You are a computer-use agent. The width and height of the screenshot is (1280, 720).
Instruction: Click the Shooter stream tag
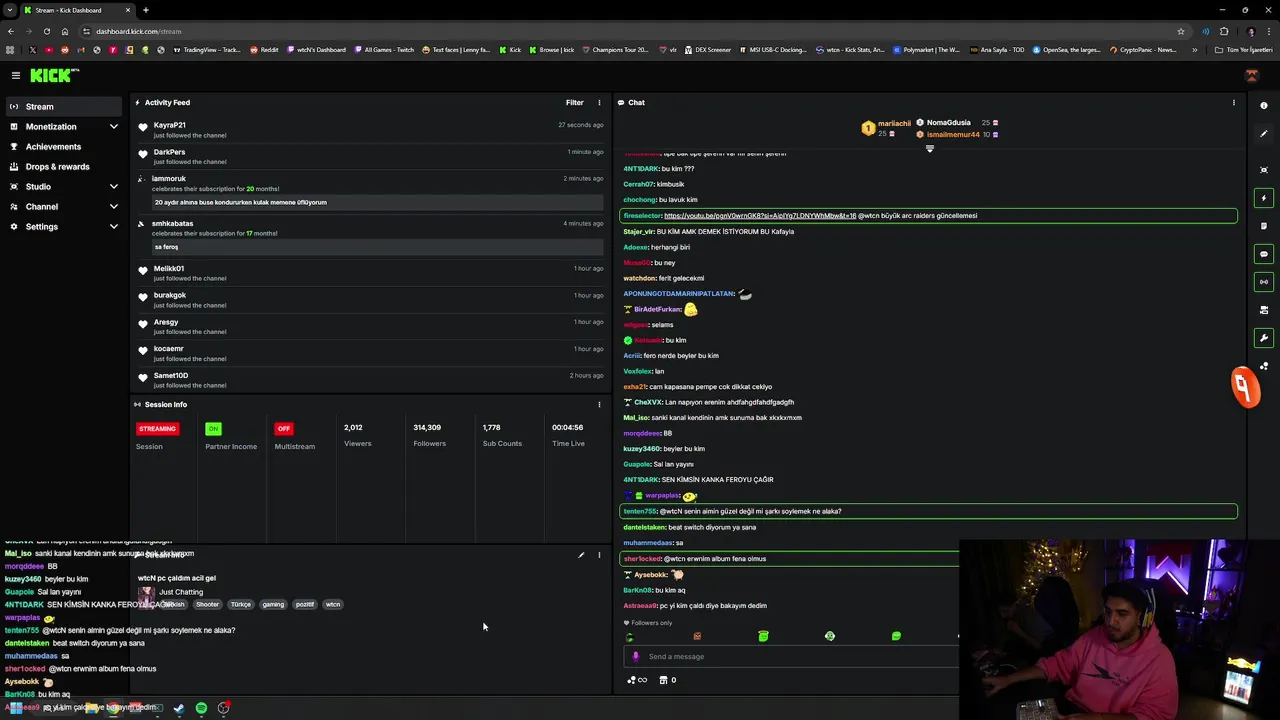pyautogui.click(x=207, y=604)
